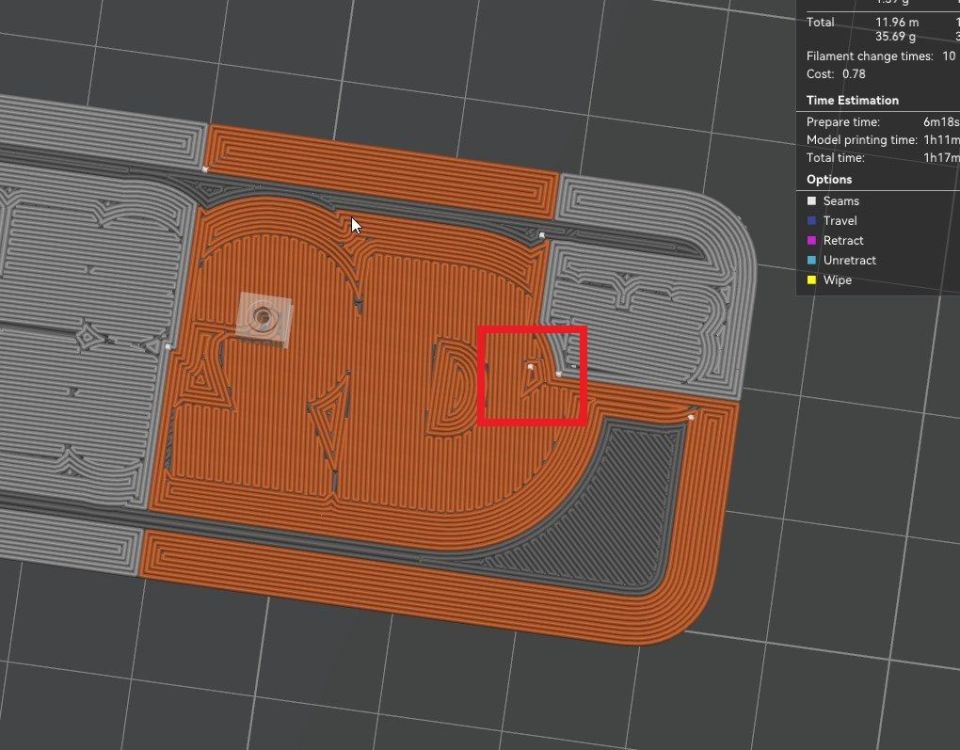This screenshot has height=750, width=960.
Task: Click the Filament change times entry
Action: [x=880, y=56]
